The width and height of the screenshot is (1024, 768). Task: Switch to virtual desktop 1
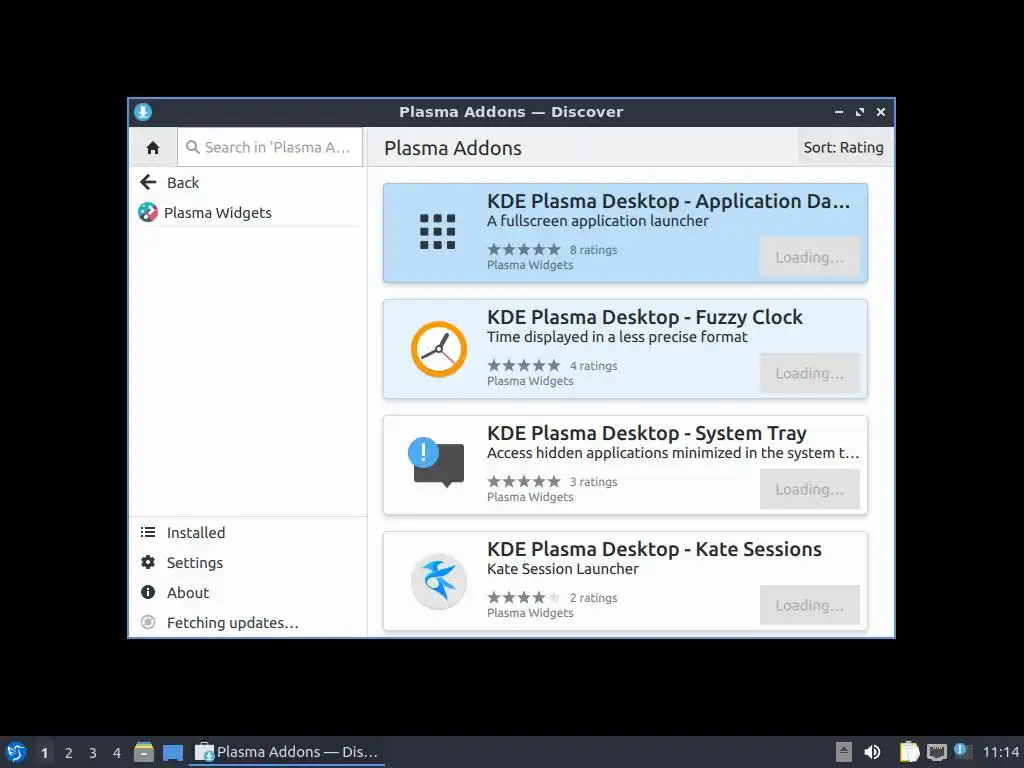44,753
